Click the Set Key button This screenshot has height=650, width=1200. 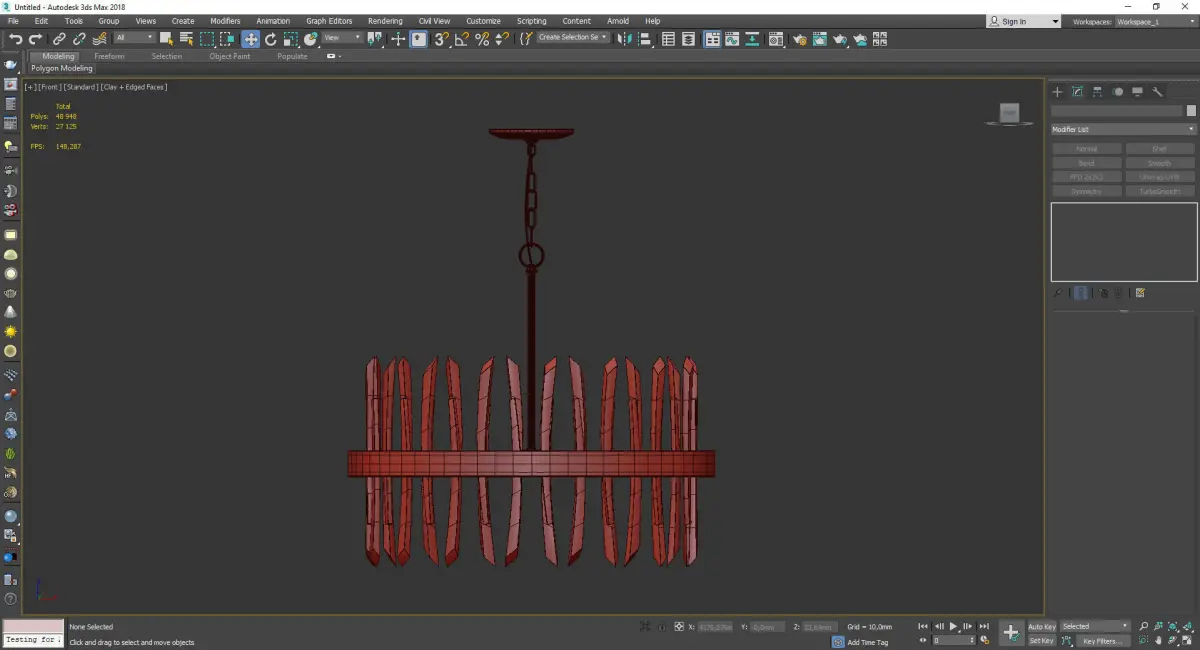(1041, 641)
